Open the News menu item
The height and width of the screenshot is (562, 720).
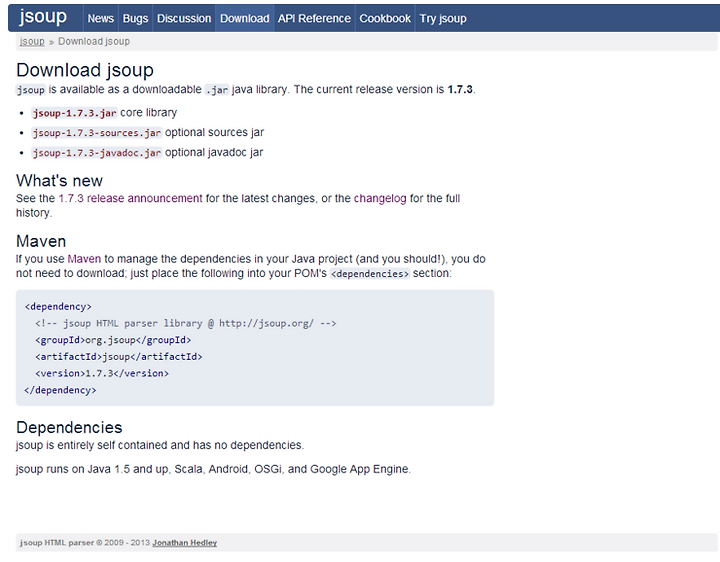(x=101, y=18)
